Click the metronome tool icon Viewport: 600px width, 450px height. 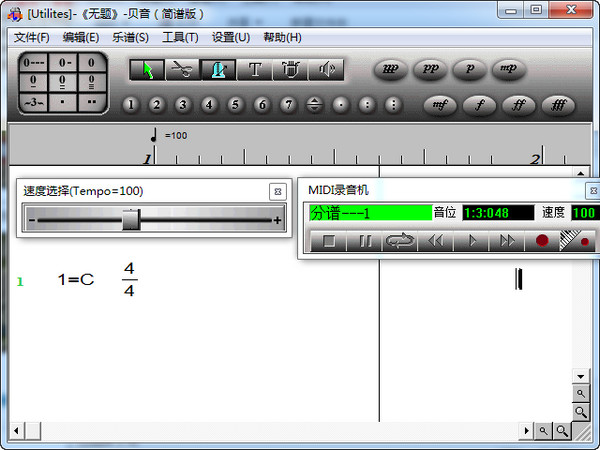218,69
